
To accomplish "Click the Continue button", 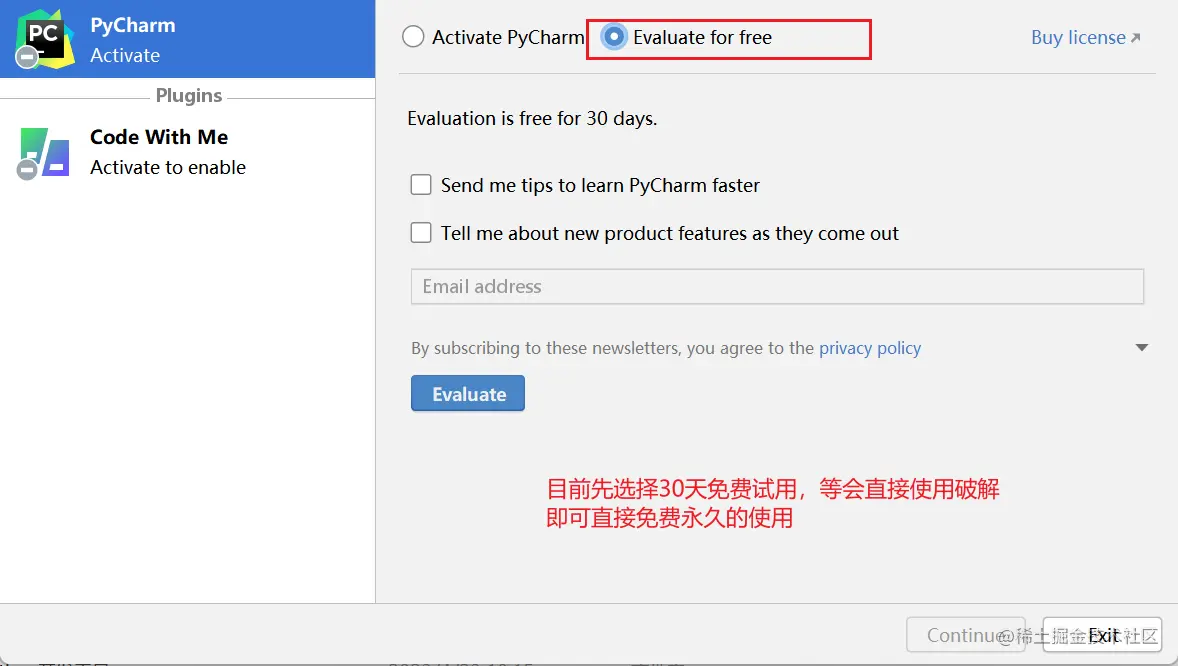I will click(x=965, y=635).
